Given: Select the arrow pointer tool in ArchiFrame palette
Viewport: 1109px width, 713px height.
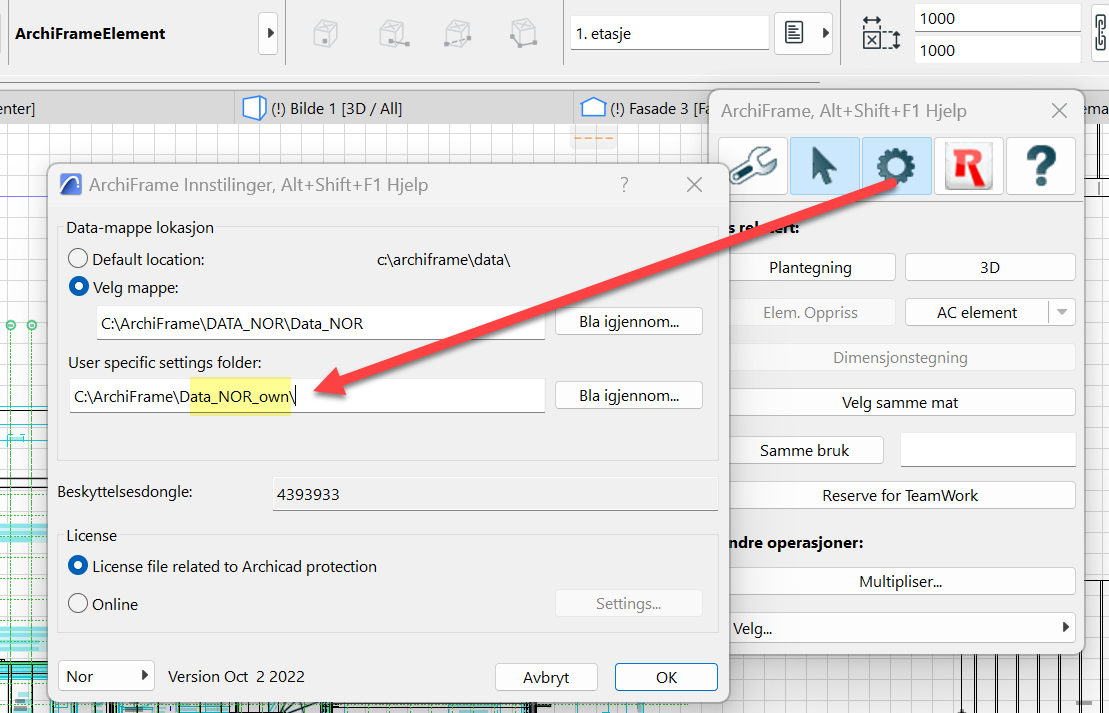Looking at the screenshot, I should [824, 166].
